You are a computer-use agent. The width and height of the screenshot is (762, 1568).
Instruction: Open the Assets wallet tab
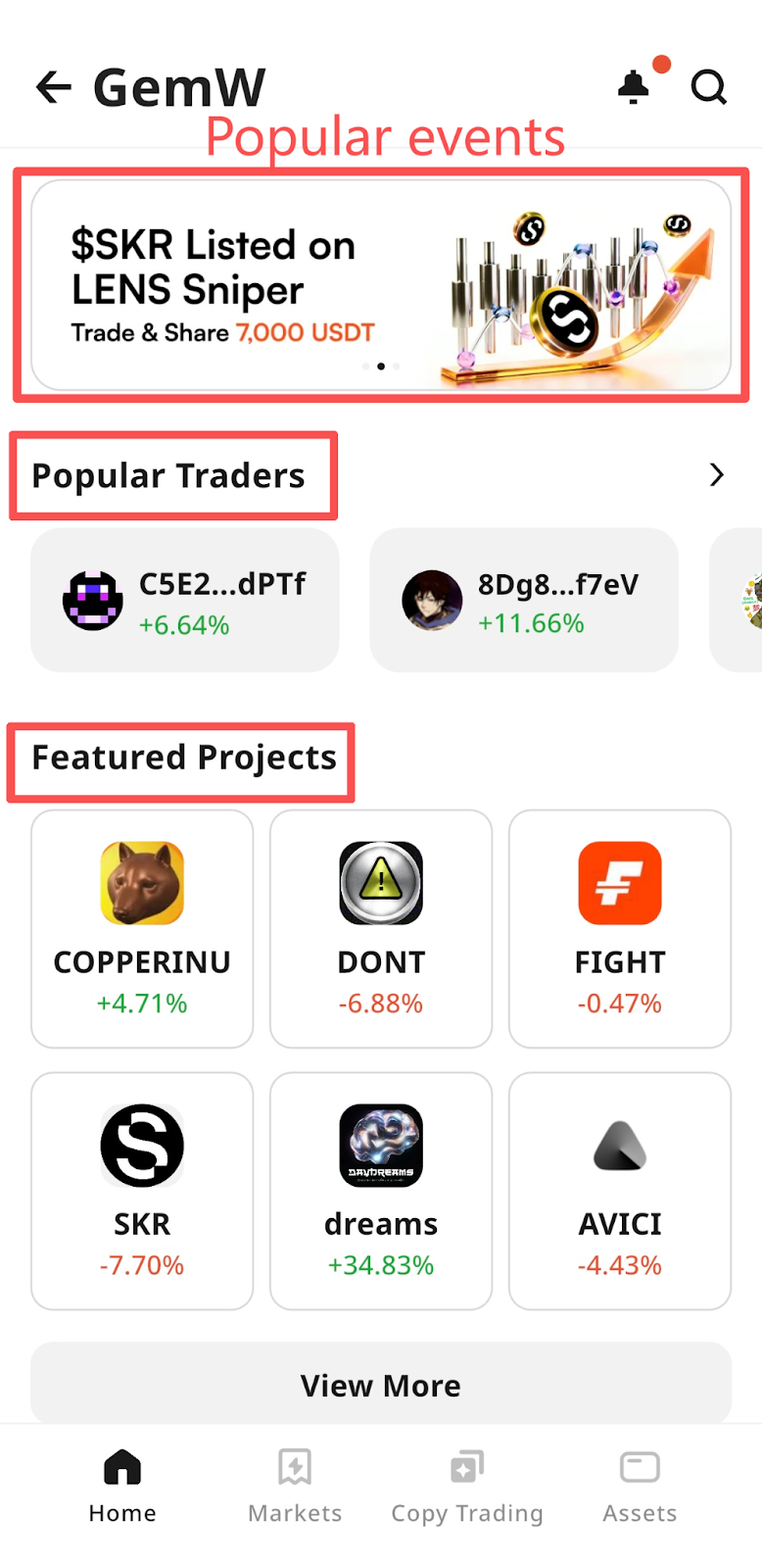(x=640, y=1486)
